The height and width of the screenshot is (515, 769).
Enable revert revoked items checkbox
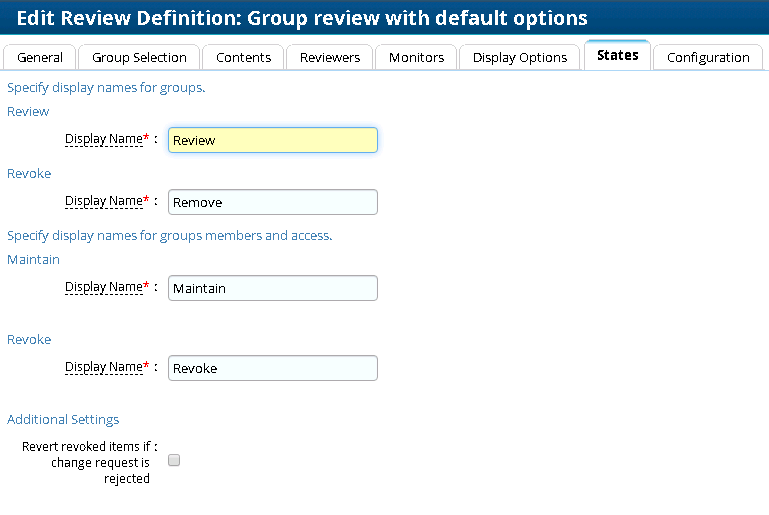174,461
